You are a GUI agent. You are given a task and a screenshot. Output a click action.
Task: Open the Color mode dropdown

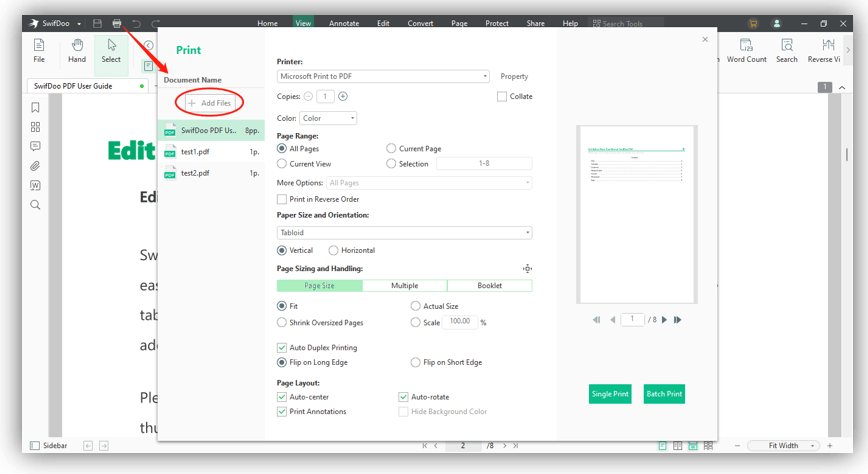pyautogui.click(x=328, y=118)
